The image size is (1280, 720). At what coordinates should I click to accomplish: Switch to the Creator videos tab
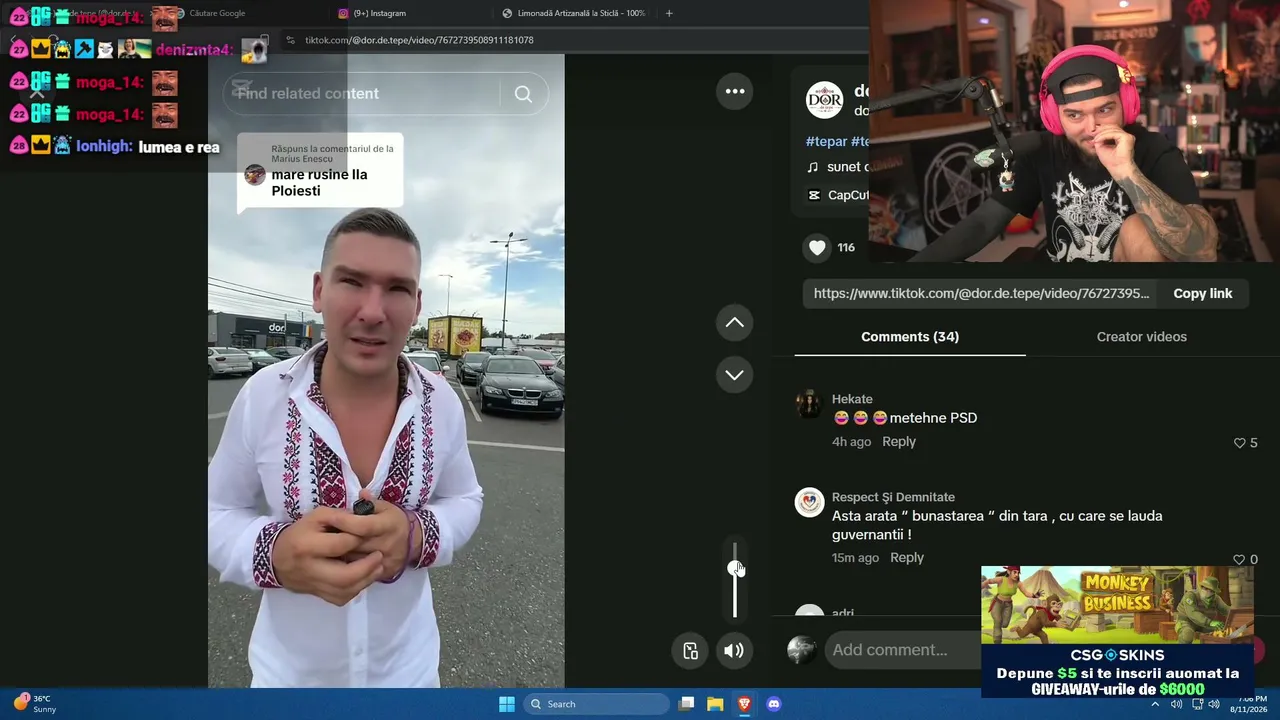point(1142,337)
